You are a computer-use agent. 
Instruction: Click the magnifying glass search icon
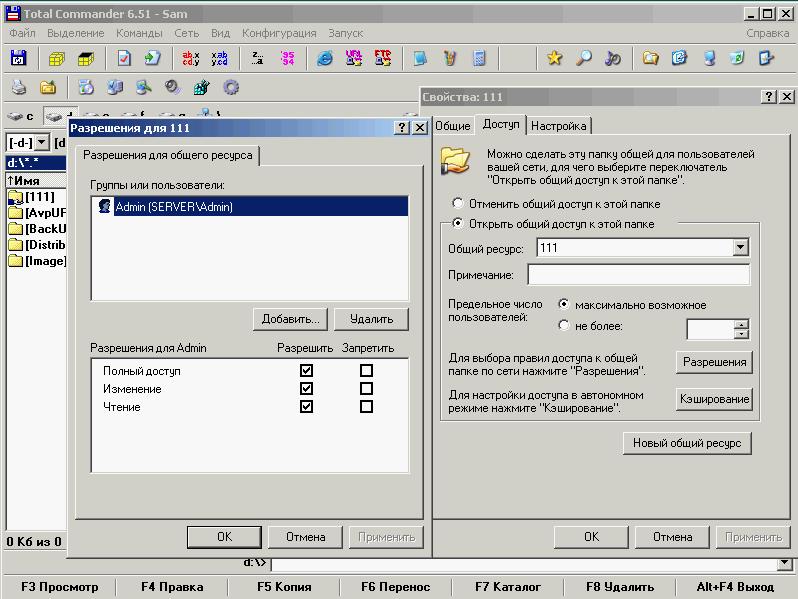583,59
